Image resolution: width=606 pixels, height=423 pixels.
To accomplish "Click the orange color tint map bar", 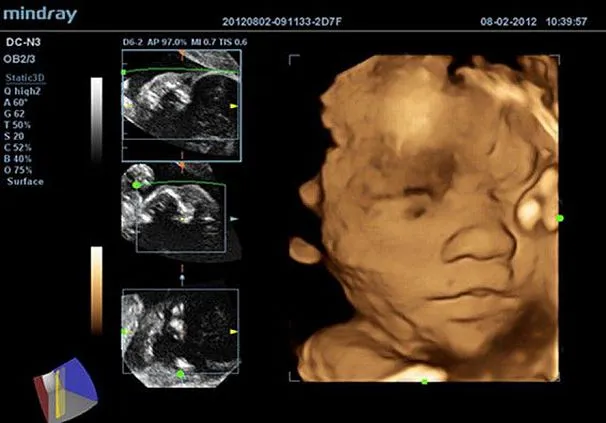I will click(96, 290).
